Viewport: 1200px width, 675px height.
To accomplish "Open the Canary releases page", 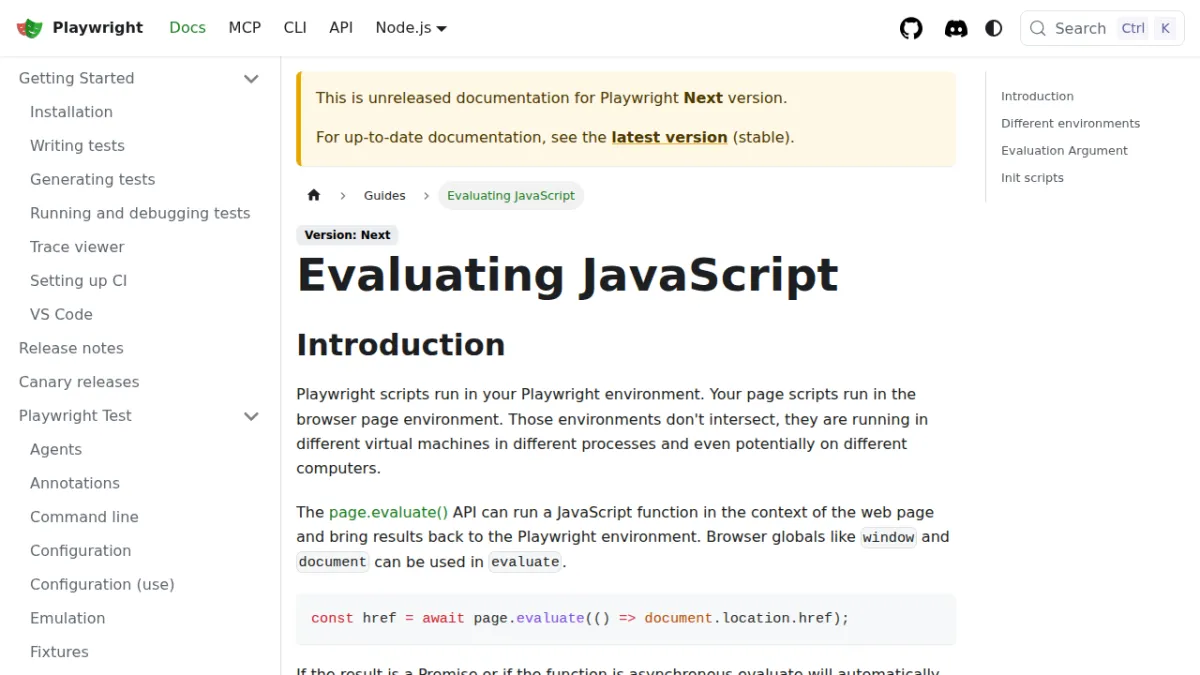I will pos(79,382).
